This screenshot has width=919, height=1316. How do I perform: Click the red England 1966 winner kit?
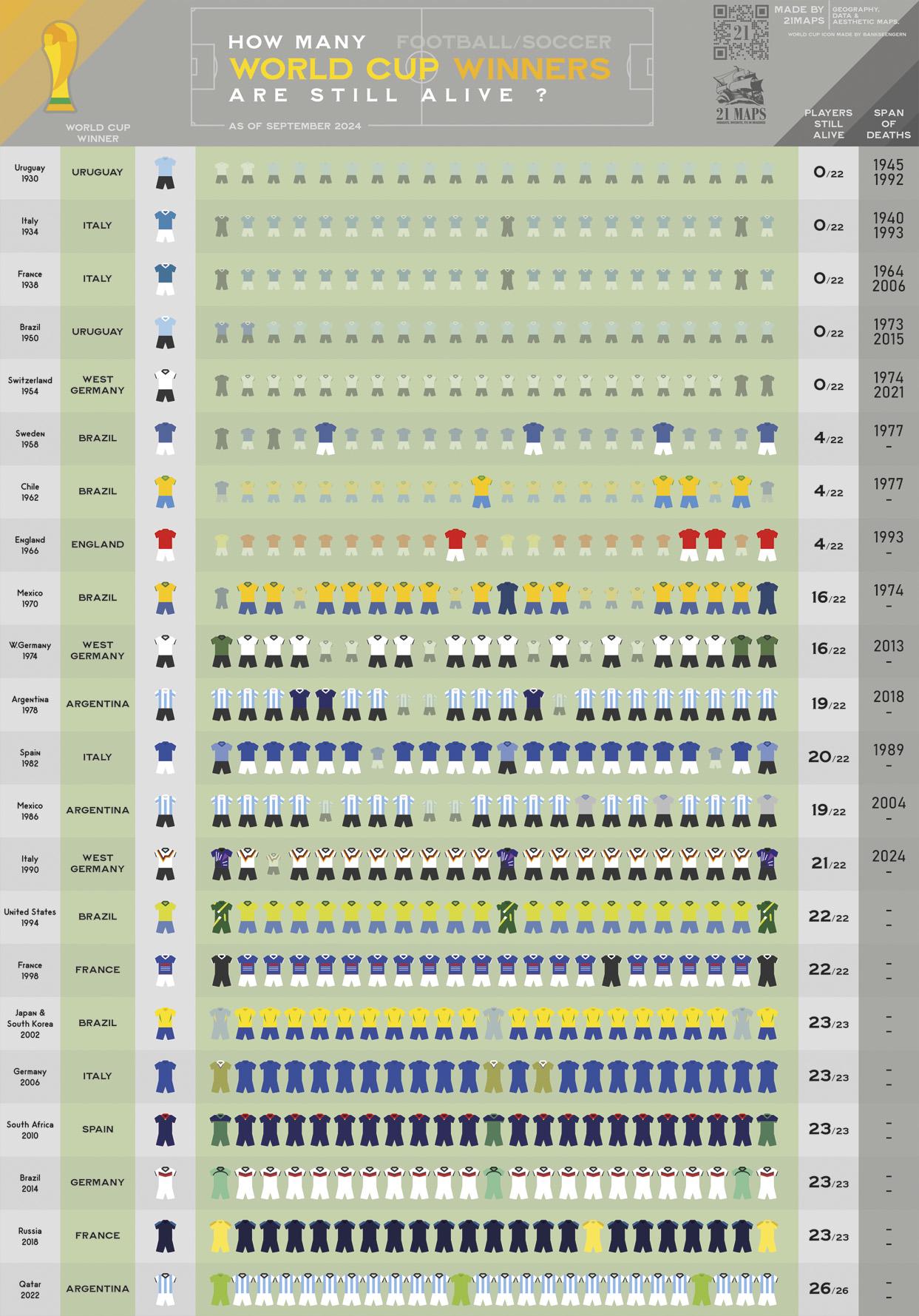(166, 545)
